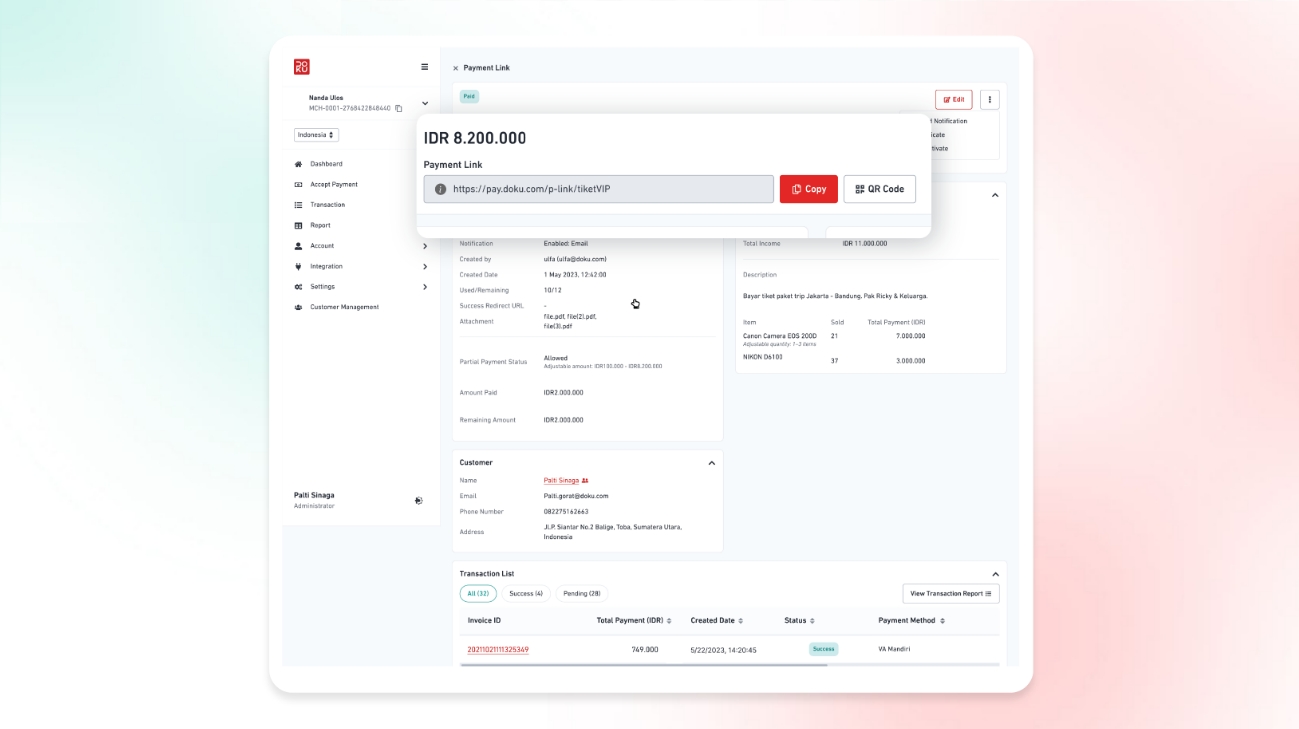1299x729 pixels.
Task: Expand the Integration submenu
Action: (425, 267)
